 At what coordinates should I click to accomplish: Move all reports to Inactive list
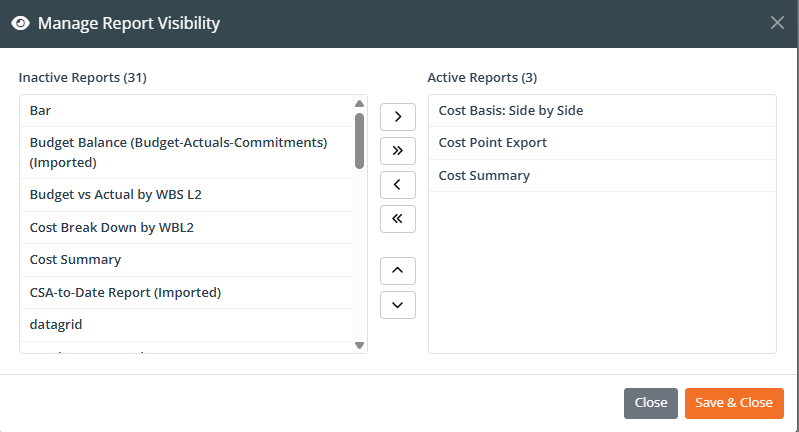tap(397, 219)
